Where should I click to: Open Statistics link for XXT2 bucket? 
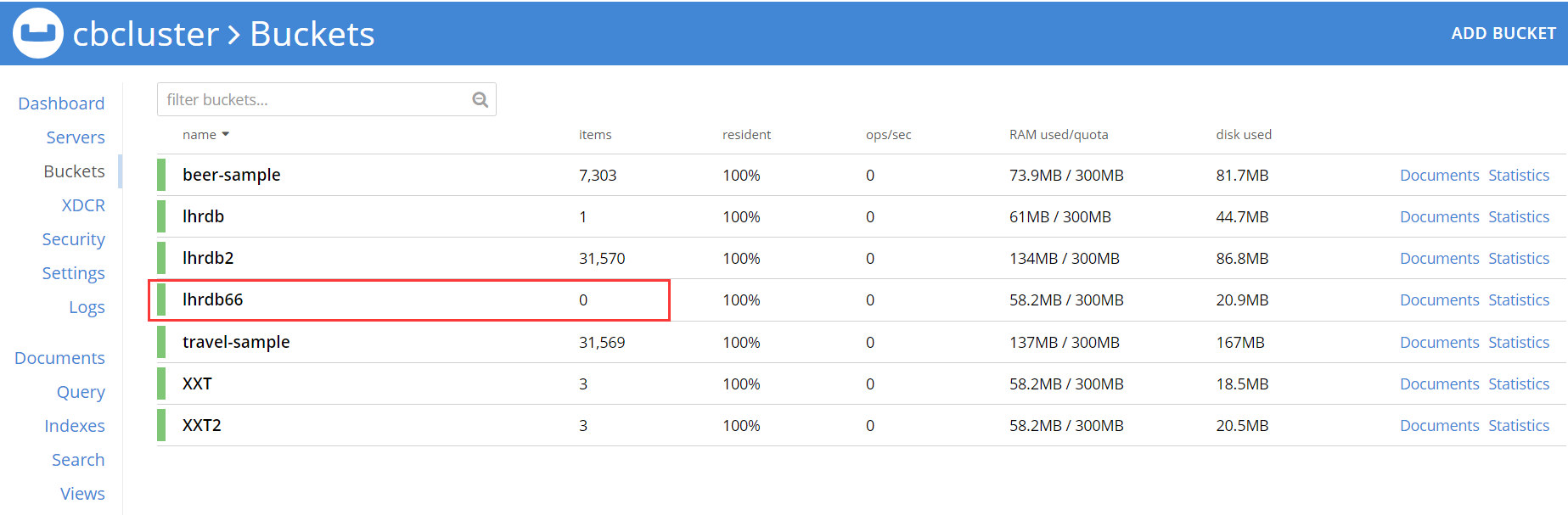point(1519,425)
